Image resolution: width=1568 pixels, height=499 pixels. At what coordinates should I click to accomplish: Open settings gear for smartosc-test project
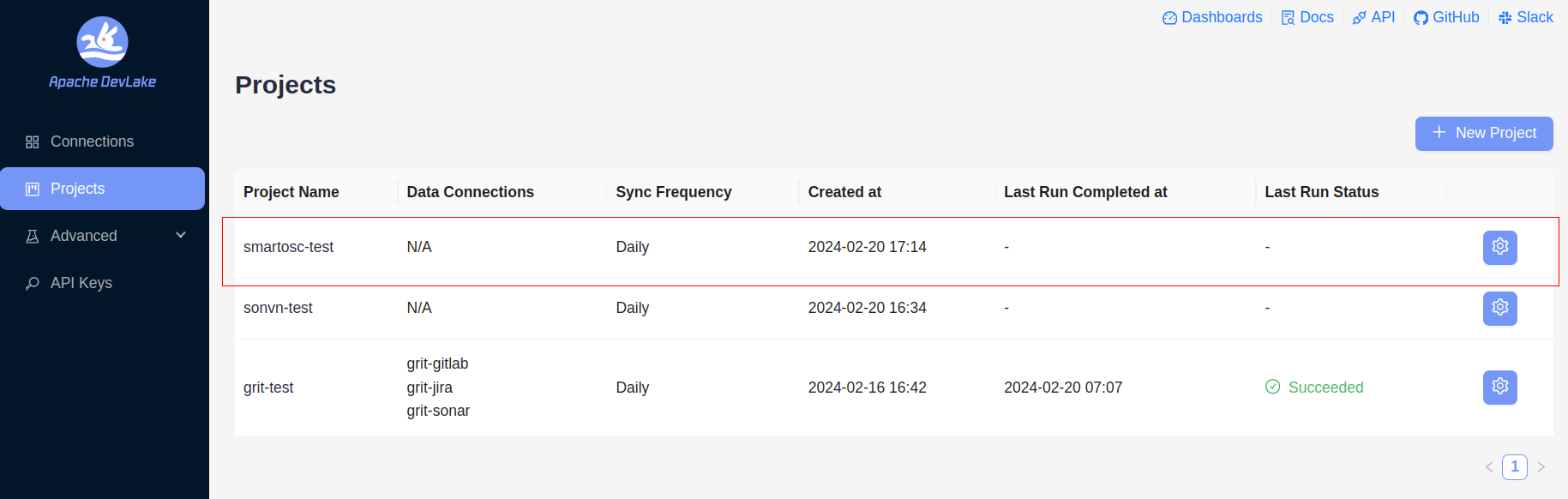[x=1499, y=247]
